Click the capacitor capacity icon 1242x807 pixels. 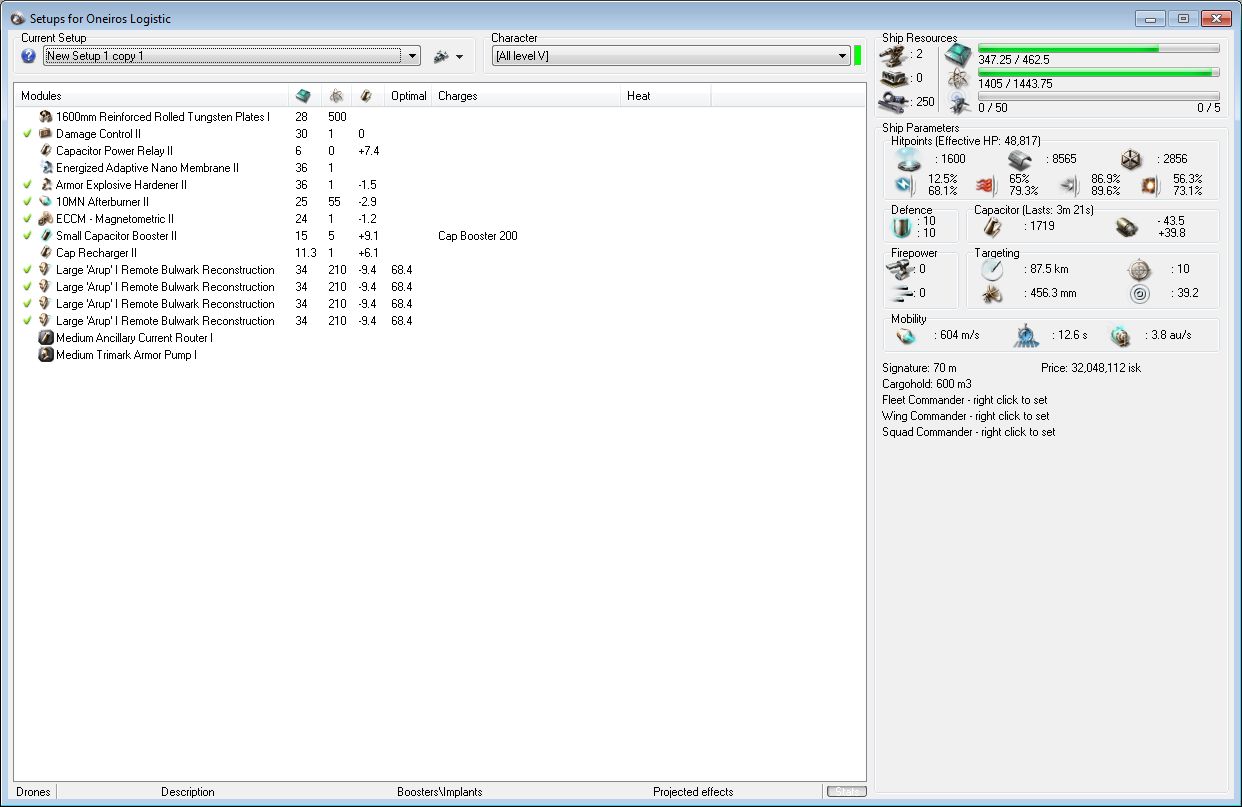pos(991,227)
